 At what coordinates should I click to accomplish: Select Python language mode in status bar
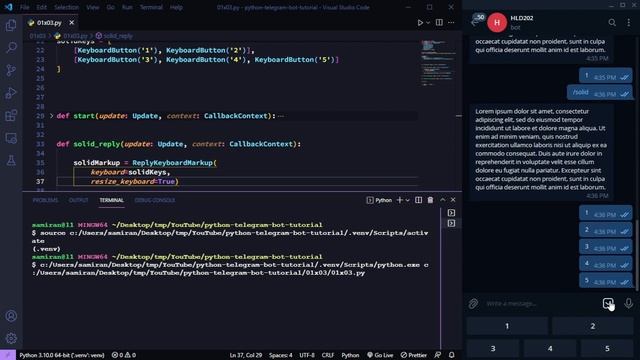click(x=350, y=355)
